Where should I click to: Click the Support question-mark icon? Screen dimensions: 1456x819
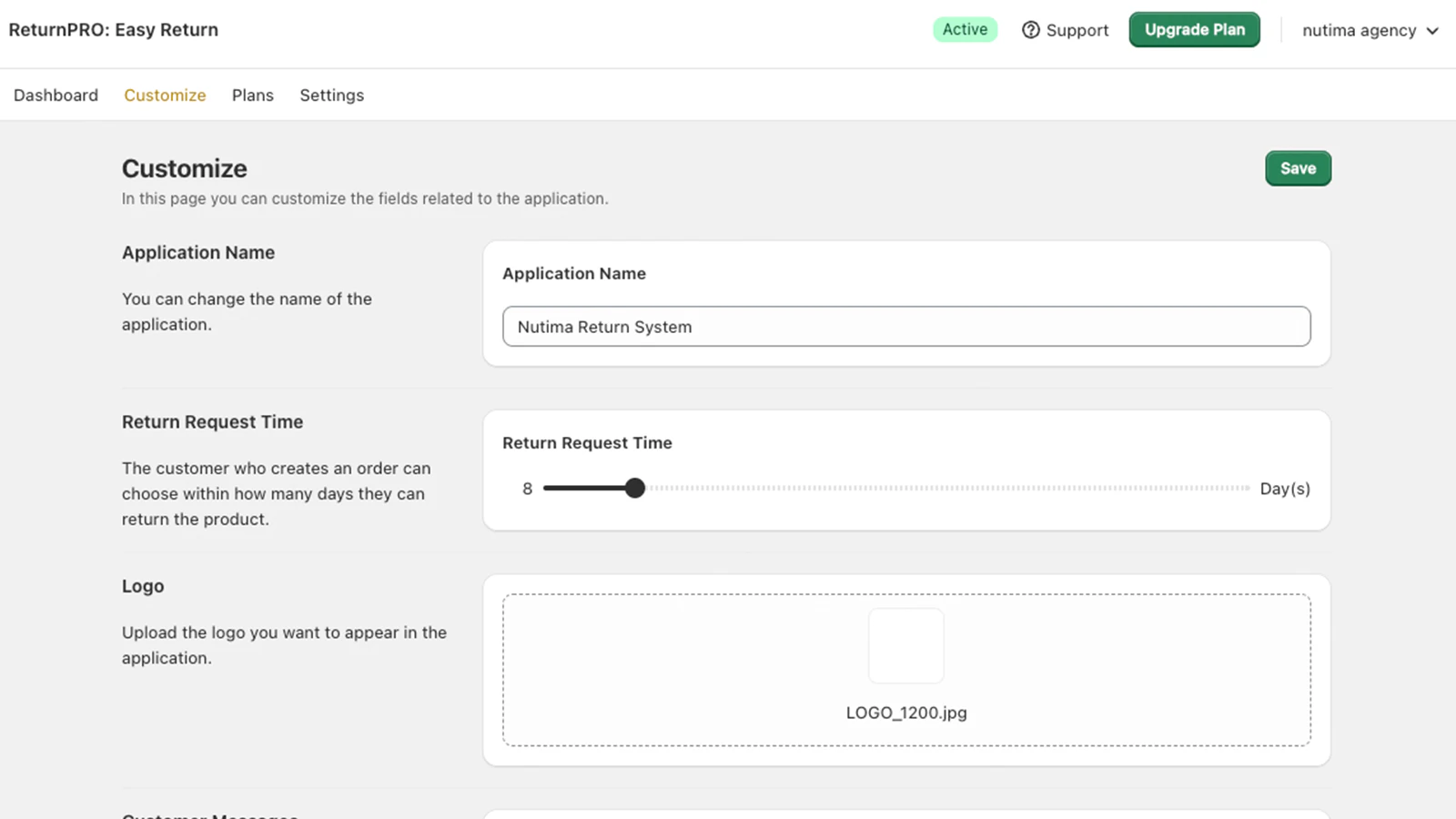point(1030,30)
